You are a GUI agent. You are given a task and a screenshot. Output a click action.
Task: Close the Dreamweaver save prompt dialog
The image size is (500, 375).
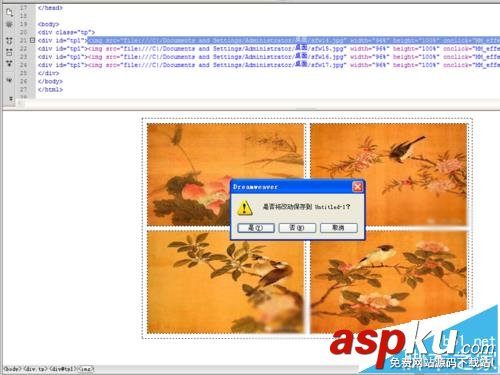pyautogui.click(x=357, y=187)
